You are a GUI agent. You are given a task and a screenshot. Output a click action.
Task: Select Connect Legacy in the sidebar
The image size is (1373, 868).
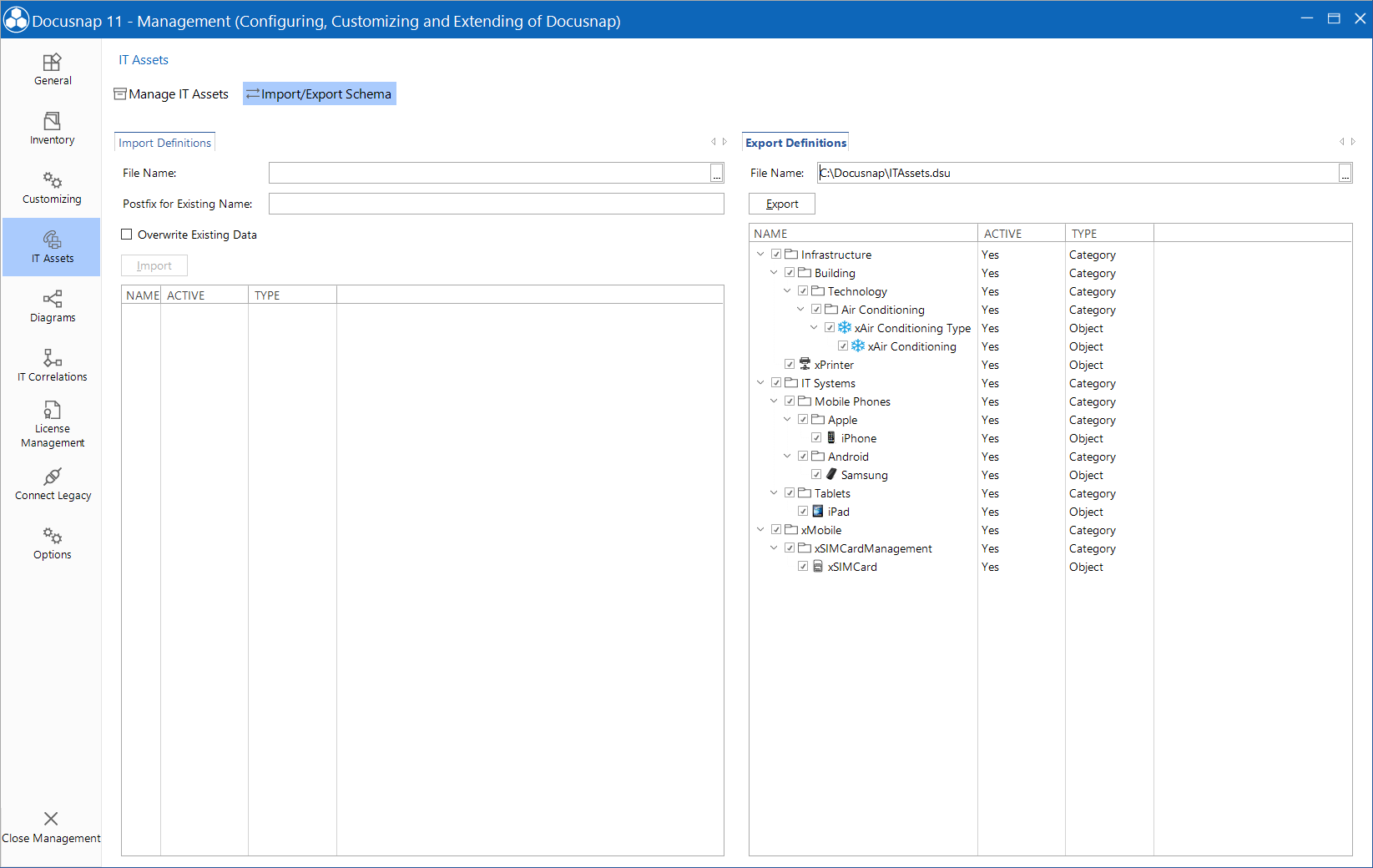point(52,484)
